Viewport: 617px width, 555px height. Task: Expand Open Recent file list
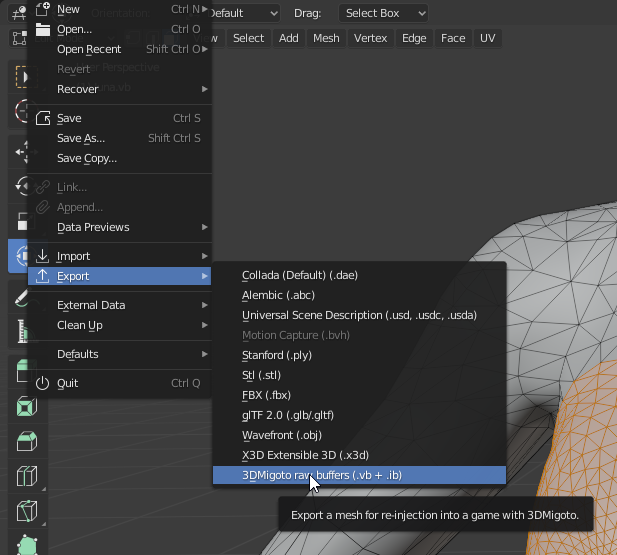(x=119, y=49)
